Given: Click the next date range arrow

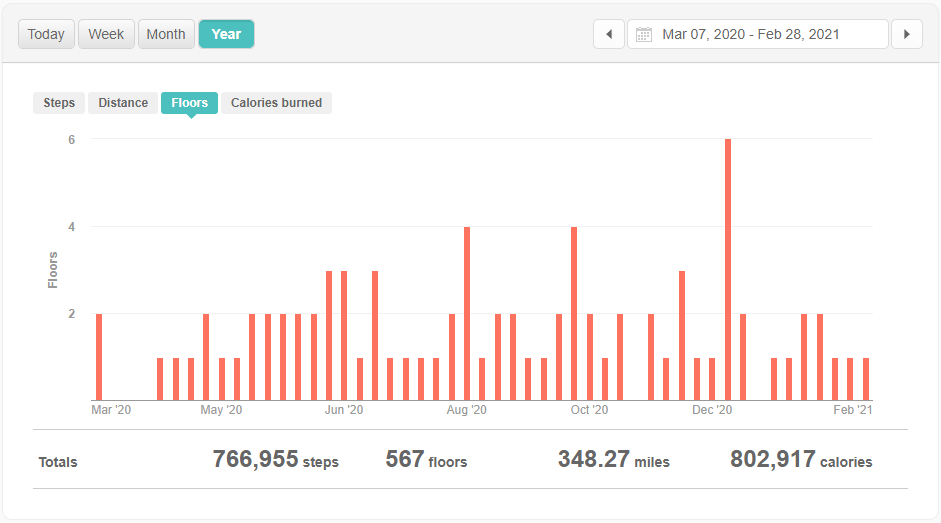Looking at the screenshot, I should [906, 34].
